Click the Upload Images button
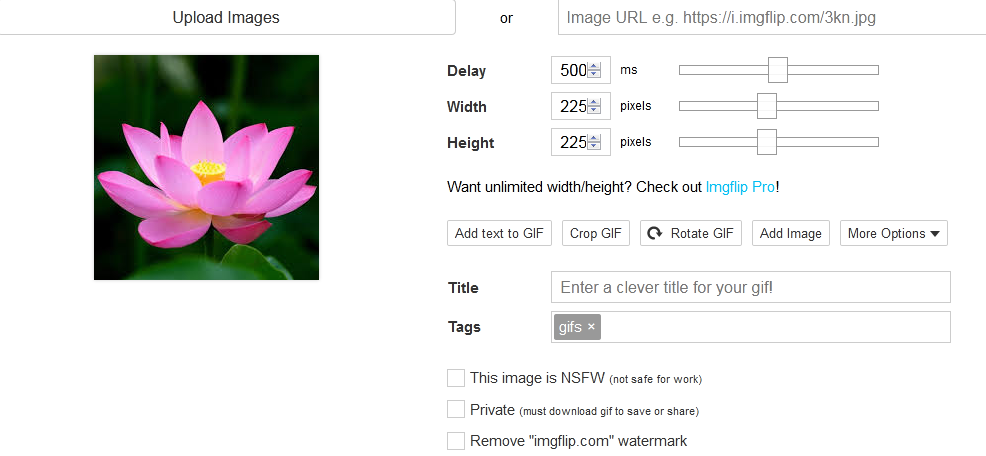This screenshot has height=456, width=986. 226,17
